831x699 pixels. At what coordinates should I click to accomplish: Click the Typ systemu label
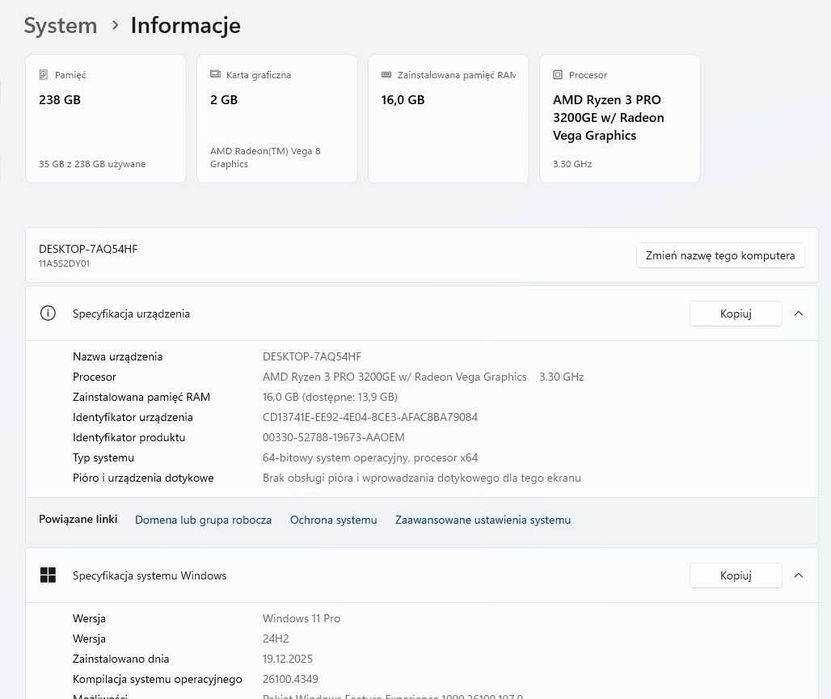[103, 457]
